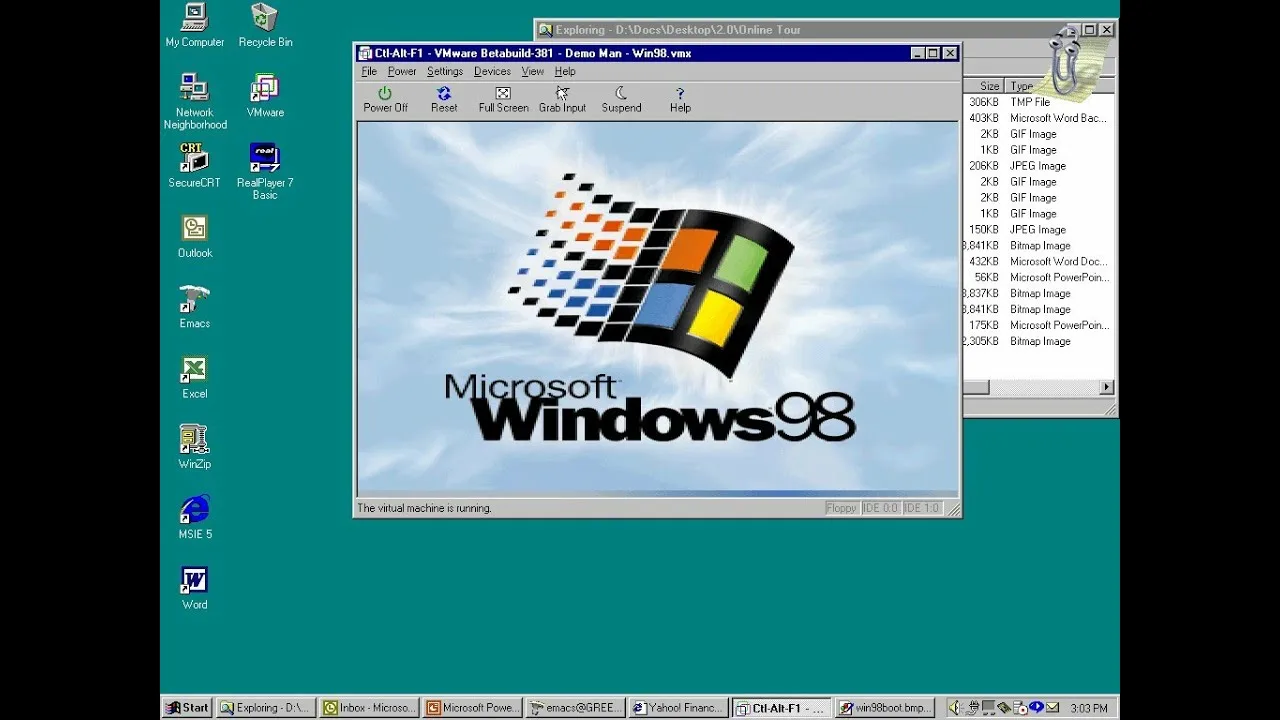Click the Grab Input toolbar button
Viewport: 1280px width, 720px height.
562,100
